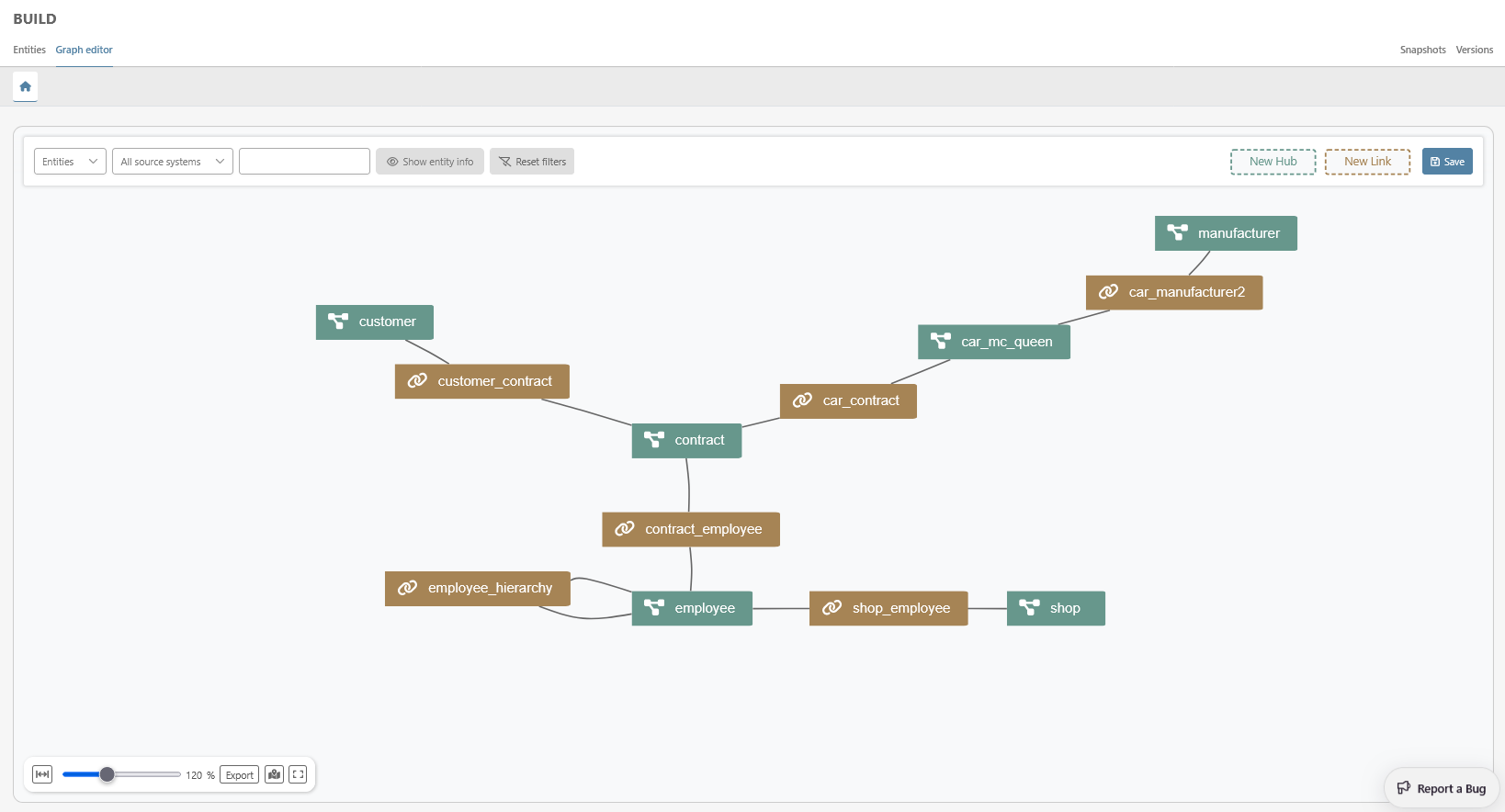
Task: Click the fit-to-width icon
Action: coord(42,774)
